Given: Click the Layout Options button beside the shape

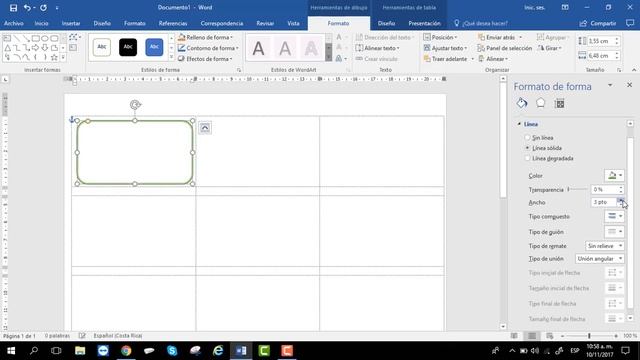Looking at the screenshot, I should (x=205, y=128).
